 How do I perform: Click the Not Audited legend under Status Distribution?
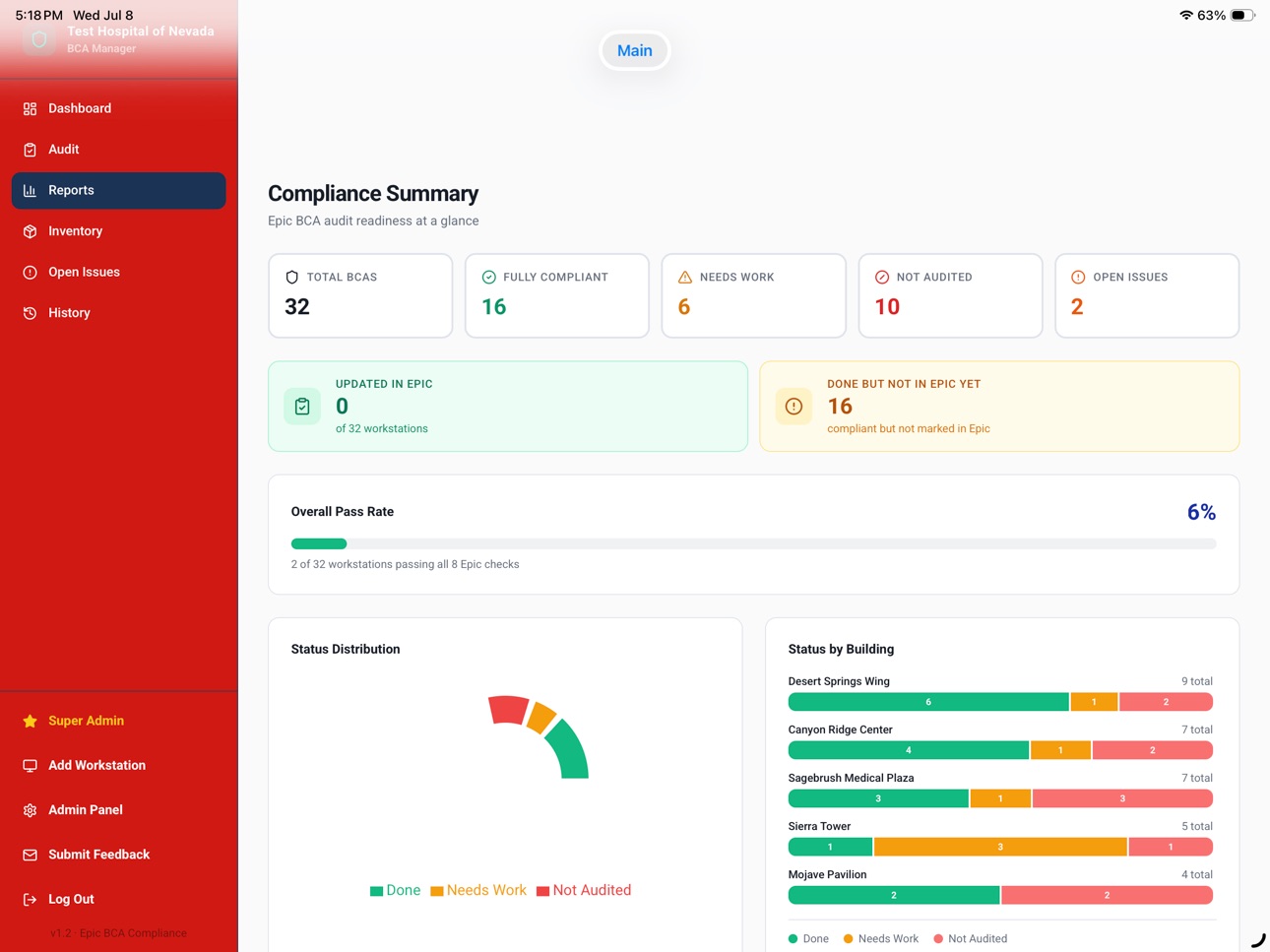click(x=584, y=890)
